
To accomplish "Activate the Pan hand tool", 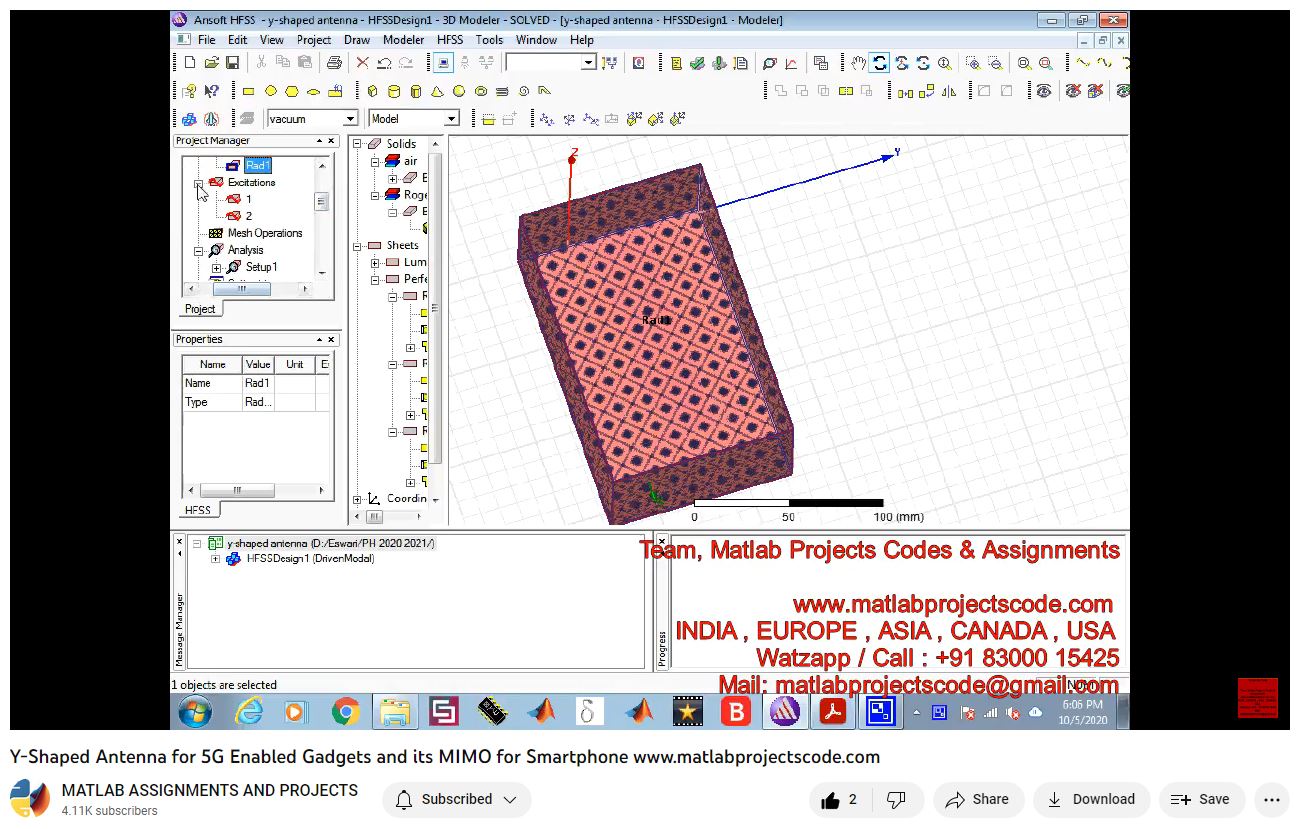I will click(857, 63).
